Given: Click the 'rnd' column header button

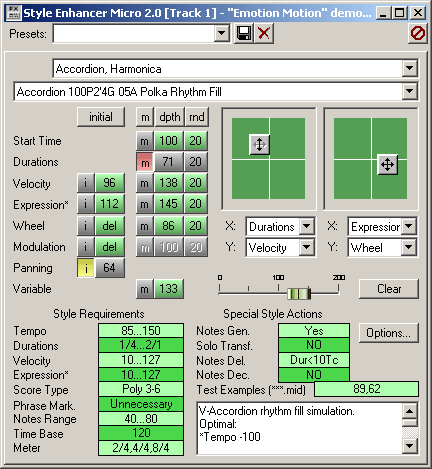Looking at the screenshot, I should tap(197, 117).
